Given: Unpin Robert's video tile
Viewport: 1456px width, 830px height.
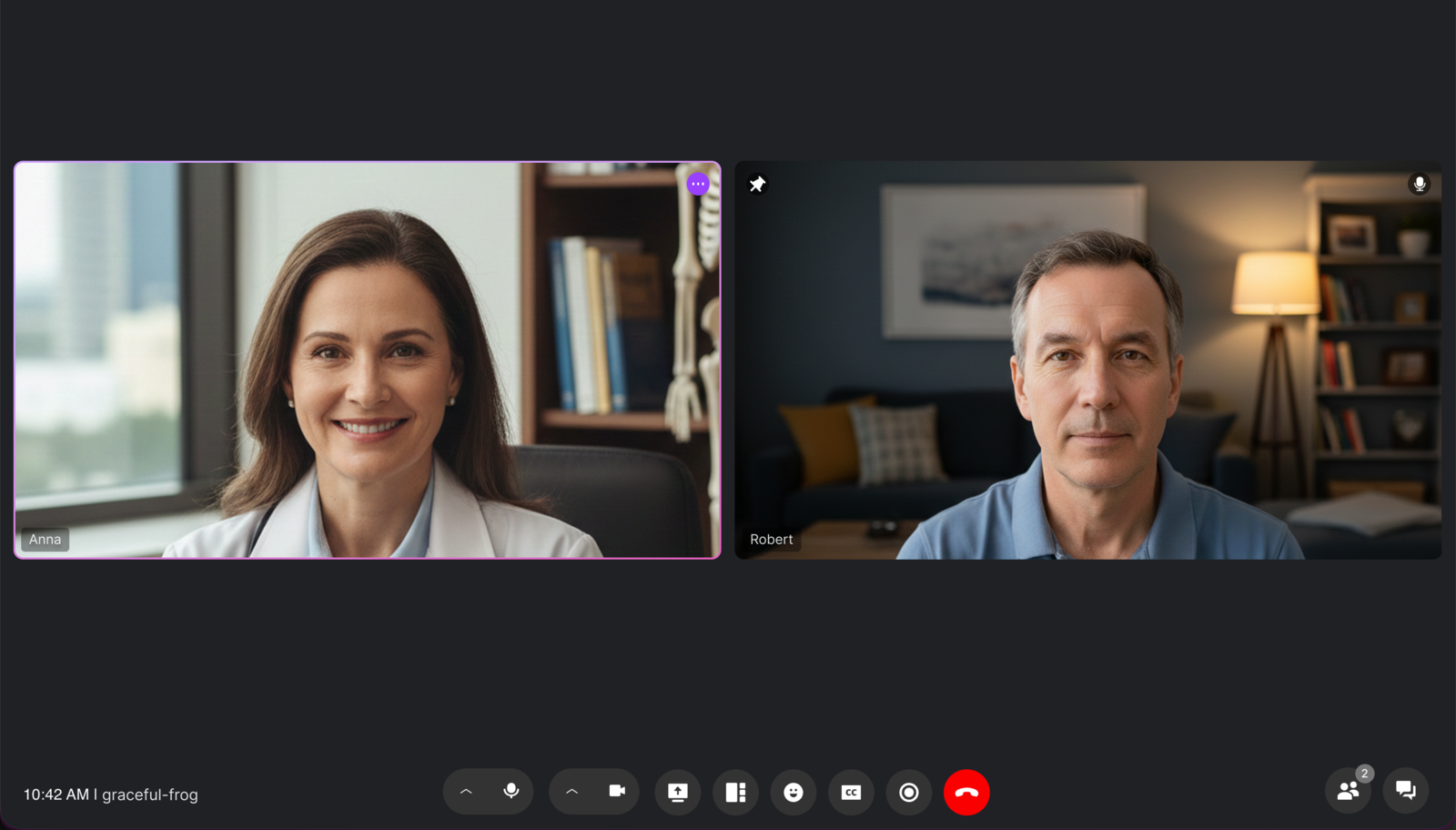Looking at the screenshot, I should click(x=756, y=184).
